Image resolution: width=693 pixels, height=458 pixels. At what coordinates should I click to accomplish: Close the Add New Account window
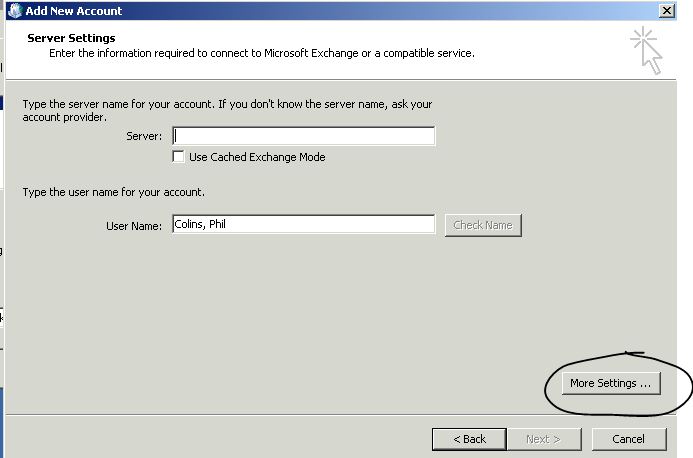pyautogui.click(x=666, y=11)
